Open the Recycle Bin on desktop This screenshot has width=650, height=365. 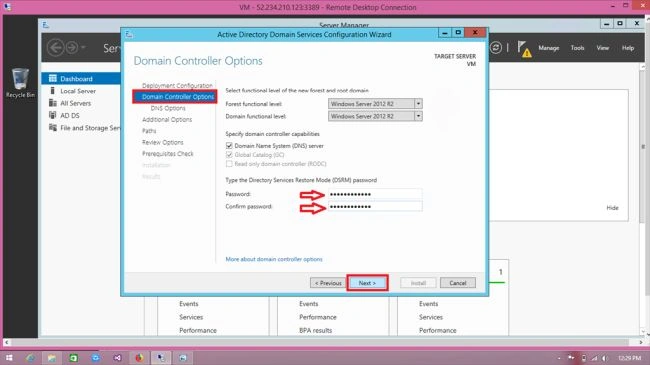tap(20, 83)
